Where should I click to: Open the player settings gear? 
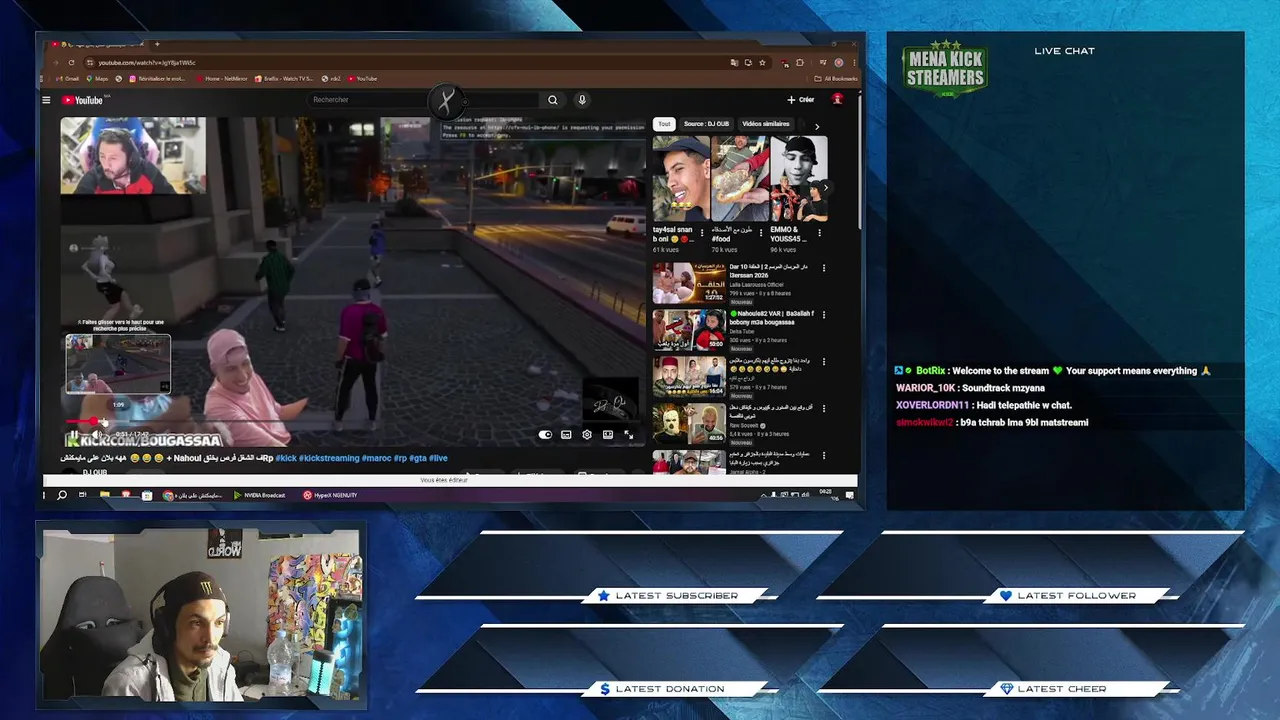[587, 435]
